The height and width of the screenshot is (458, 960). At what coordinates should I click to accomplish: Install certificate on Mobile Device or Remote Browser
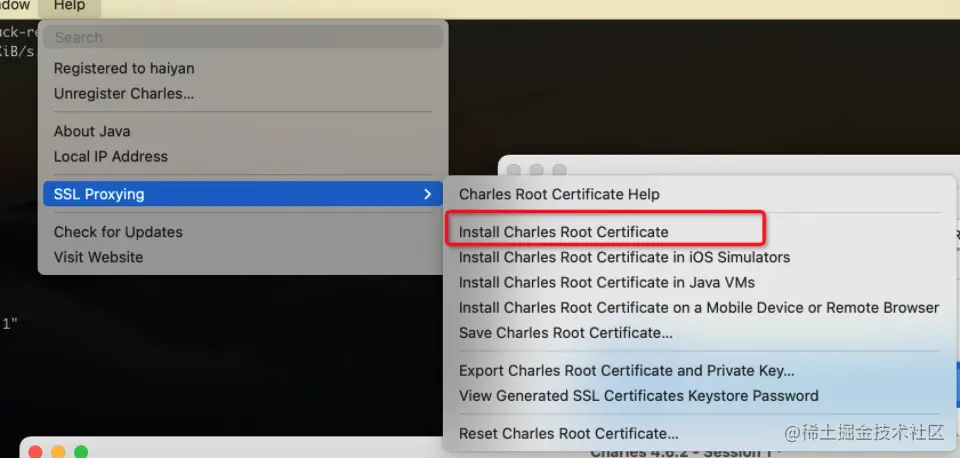[699, 307]
